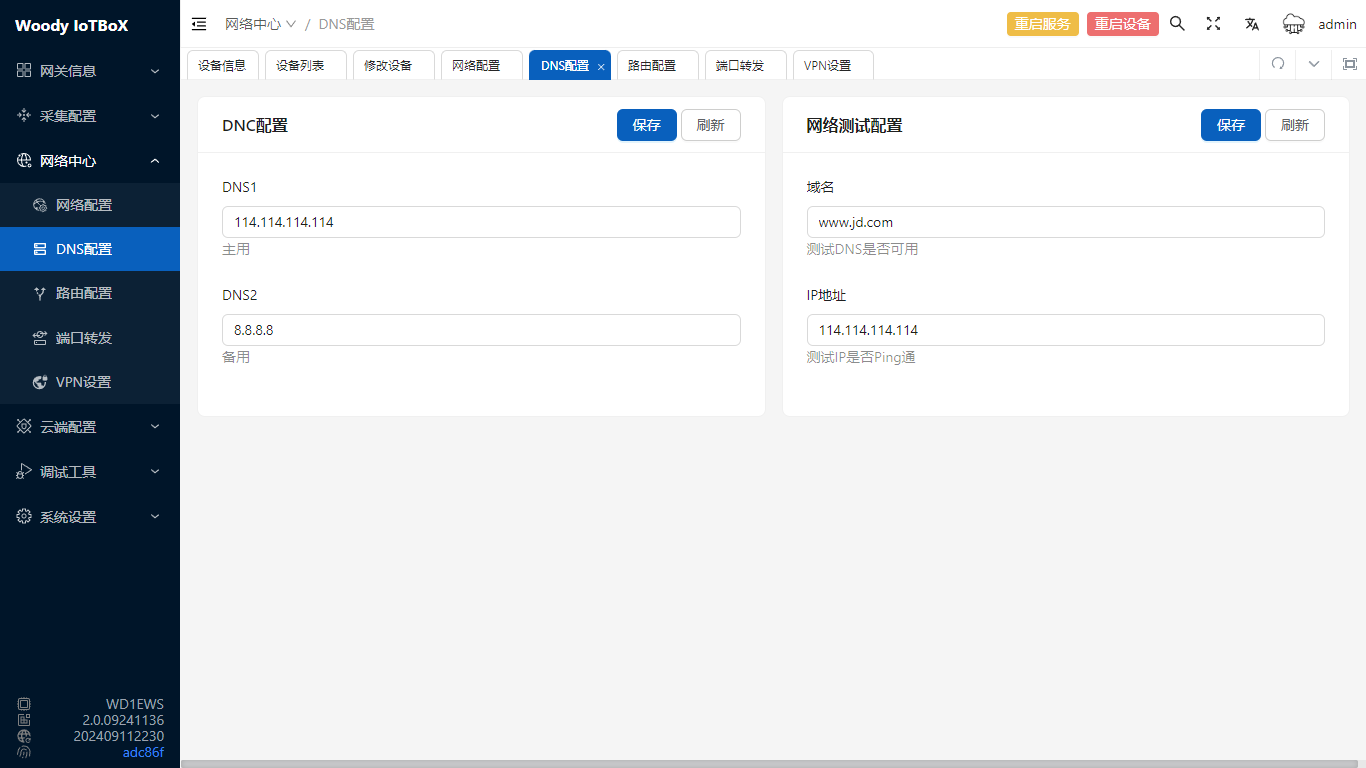Save the DNC配置 panel settings
The width and height of the screenshot is (1366, 768).
(646, 125)
